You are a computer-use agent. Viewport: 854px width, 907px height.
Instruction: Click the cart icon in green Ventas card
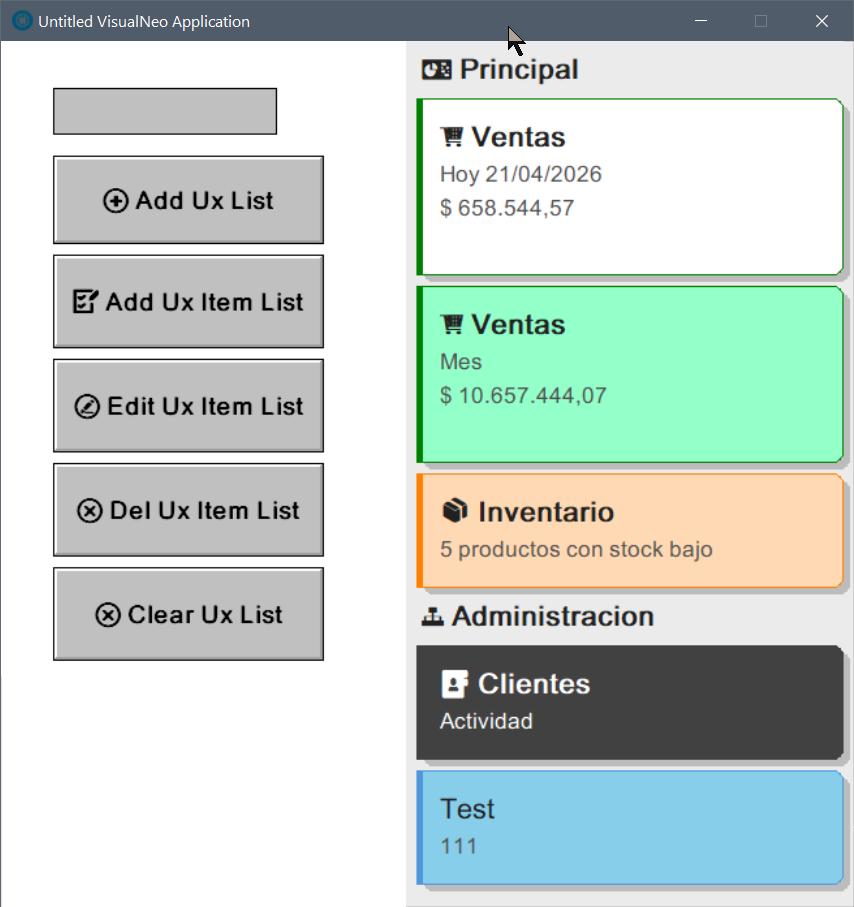452,324
